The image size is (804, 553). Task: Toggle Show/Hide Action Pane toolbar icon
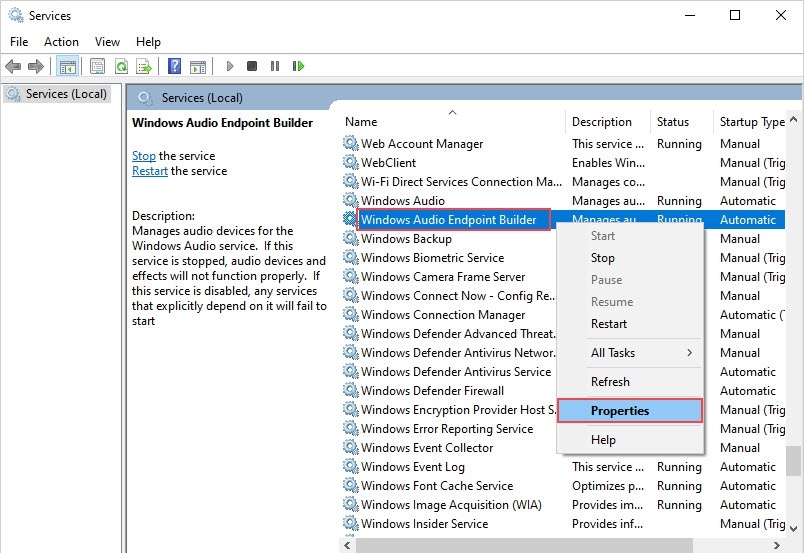(198, 66)
